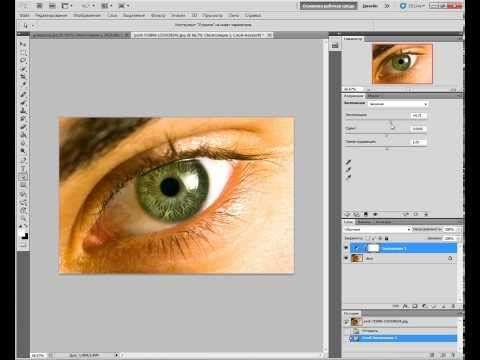Select the Crop tool in the toolbox
The width and height of the screenshot is (480, 360).
point(23,77)
